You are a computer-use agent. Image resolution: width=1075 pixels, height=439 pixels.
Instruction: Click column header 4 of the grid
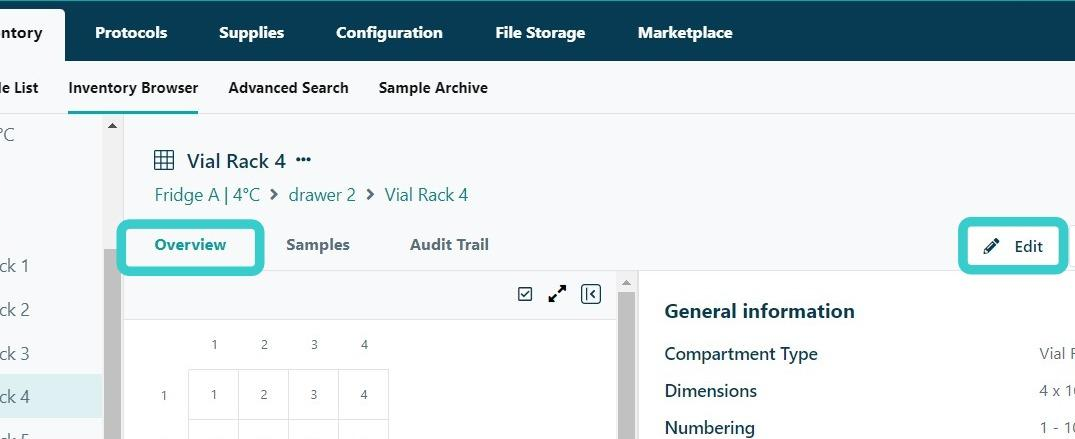[364, 345]
